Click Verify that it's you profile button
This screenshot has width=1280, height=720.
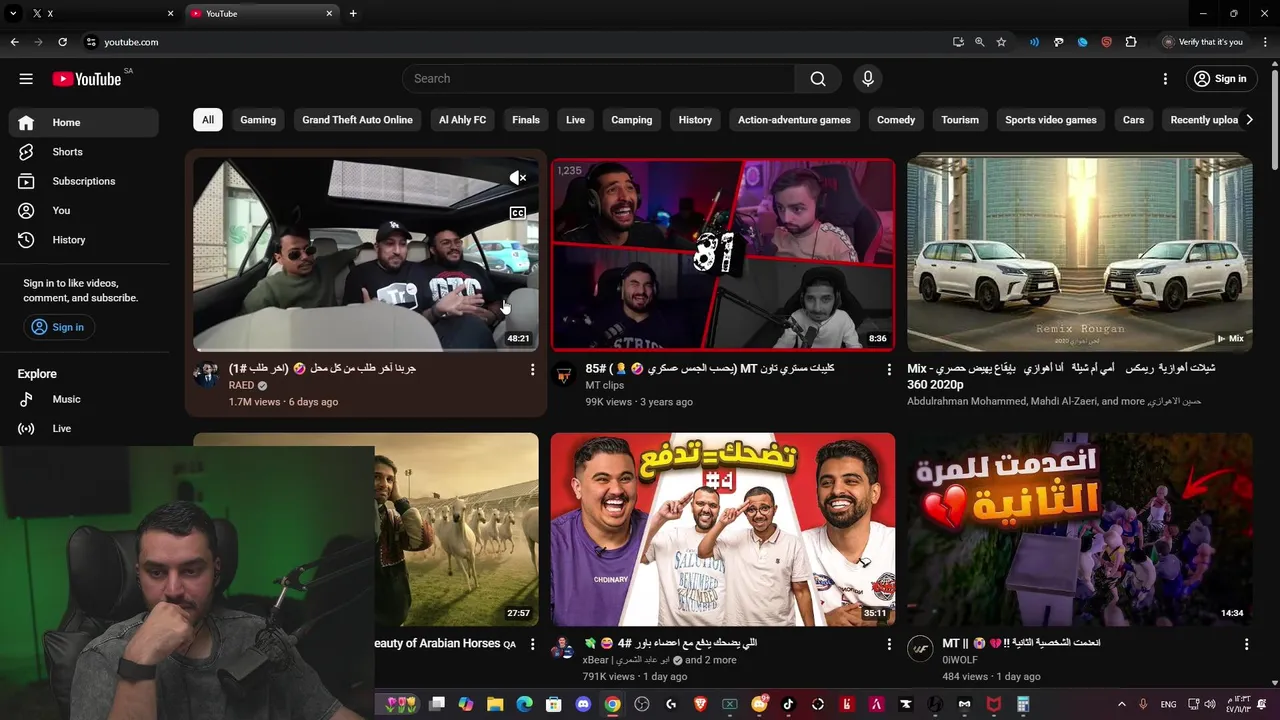(x=1204, y=42)
